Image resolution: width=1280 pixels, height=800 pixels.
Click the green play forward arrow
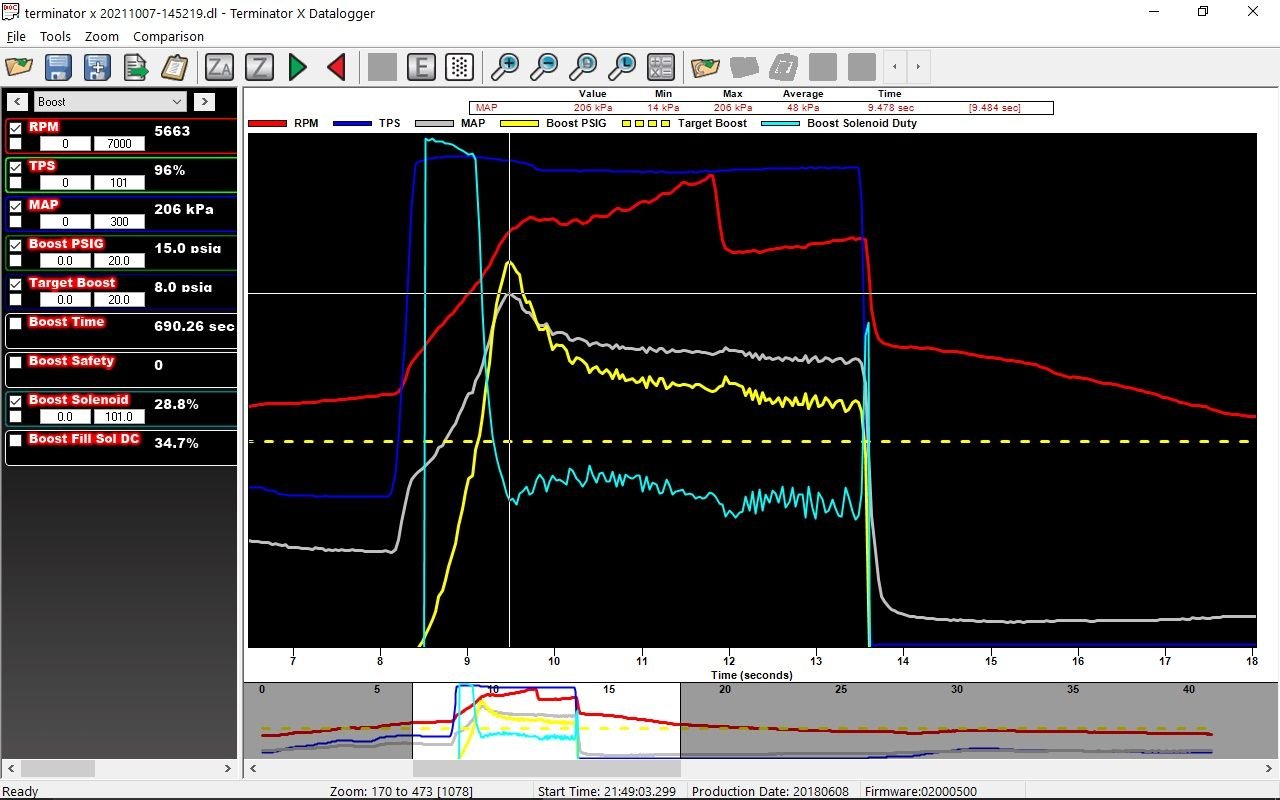tap(297, 67)
